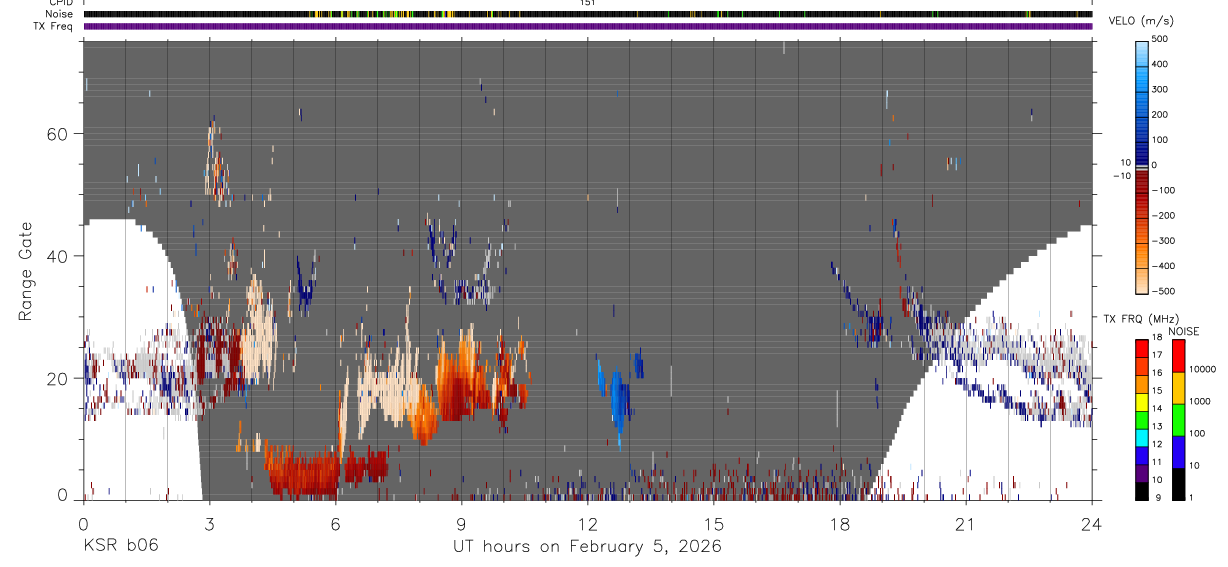Click the 1000 tick on NOISE legend
The height and width of the screenshot is (567, 1228).
(1200, 401)
